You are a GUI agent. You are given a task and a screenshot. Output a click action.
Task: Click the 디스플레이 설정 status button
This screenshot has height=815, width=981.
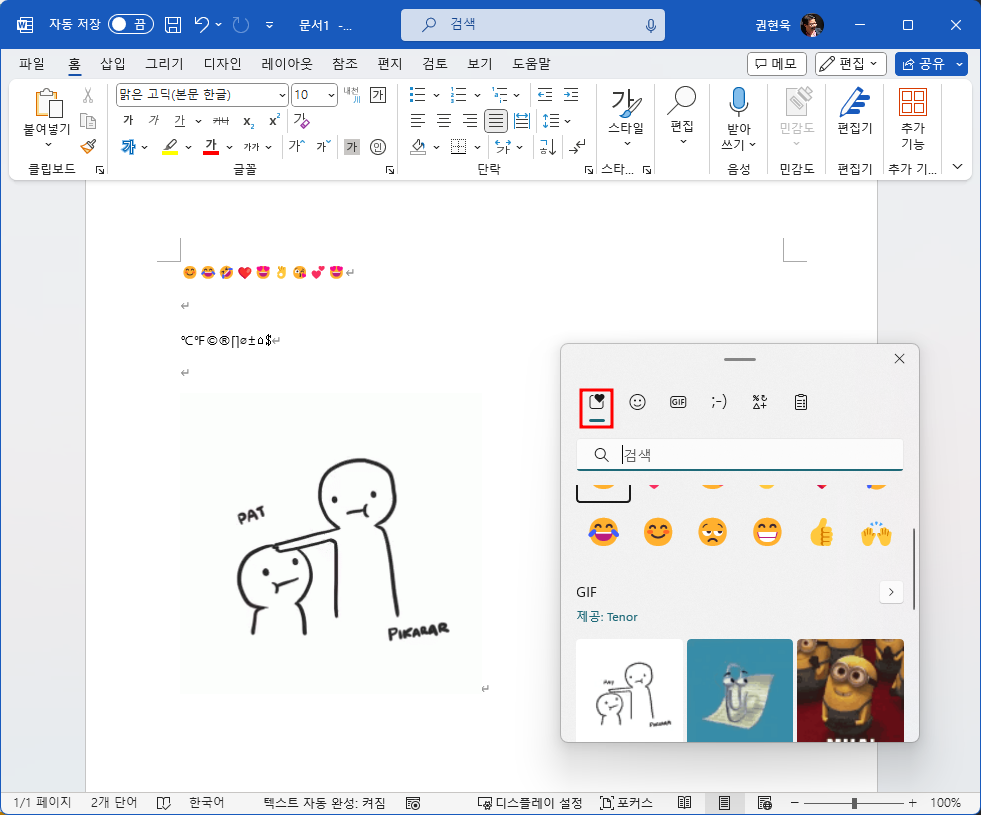coord(529,802)
